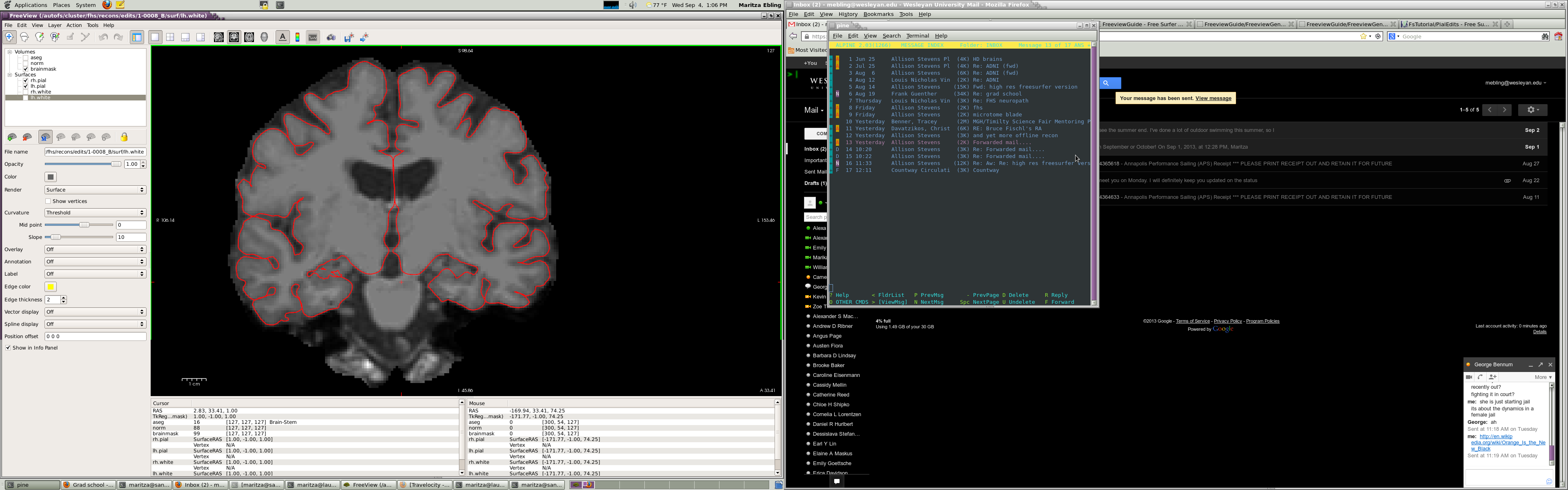This screenshot has width=1568, height=490.
Task: Switch to axial view icon
Action: [x=249, y=37]
